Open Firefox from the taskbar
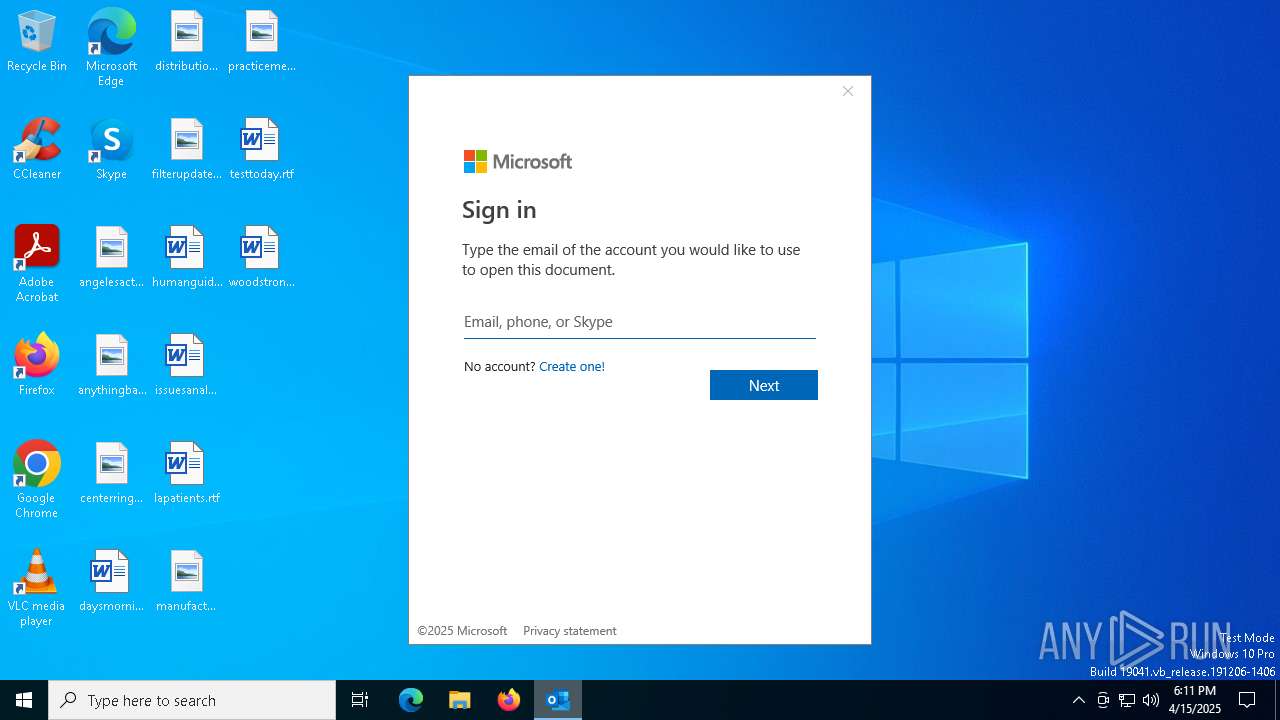Screen dimensions: 1280x720 pyautogui.click(x=509, y=700)
